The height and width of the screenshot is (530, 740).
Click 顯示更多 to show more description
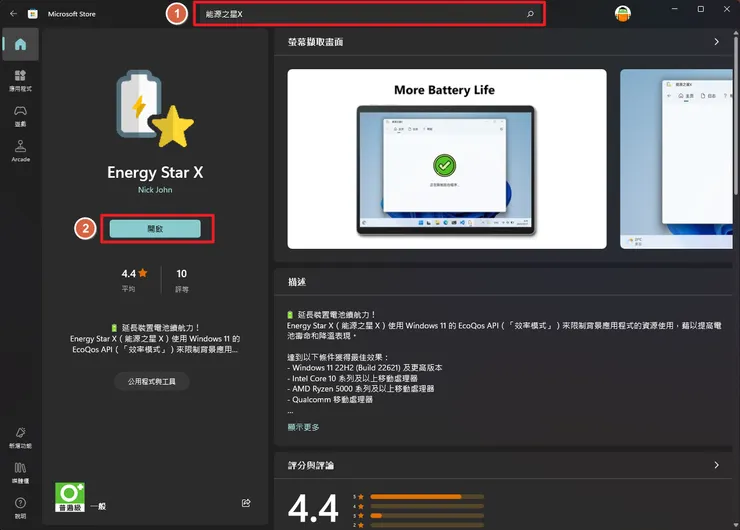click(303, 427)
